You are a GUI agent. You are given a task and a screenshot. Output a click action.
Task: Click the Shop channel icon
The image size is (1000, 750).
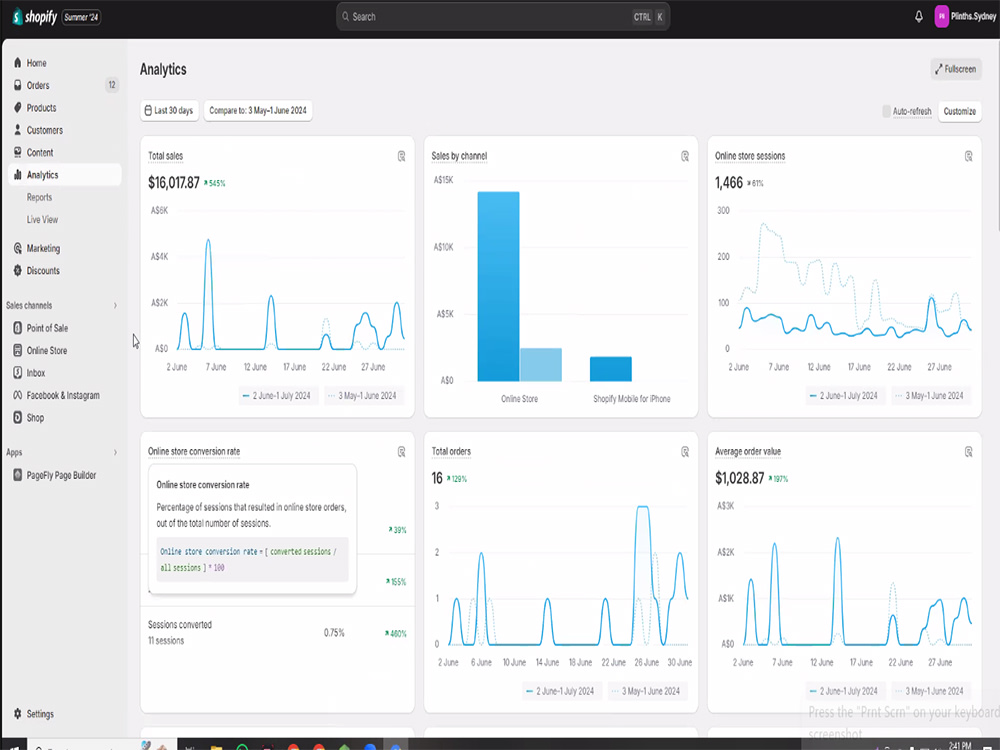17,417
